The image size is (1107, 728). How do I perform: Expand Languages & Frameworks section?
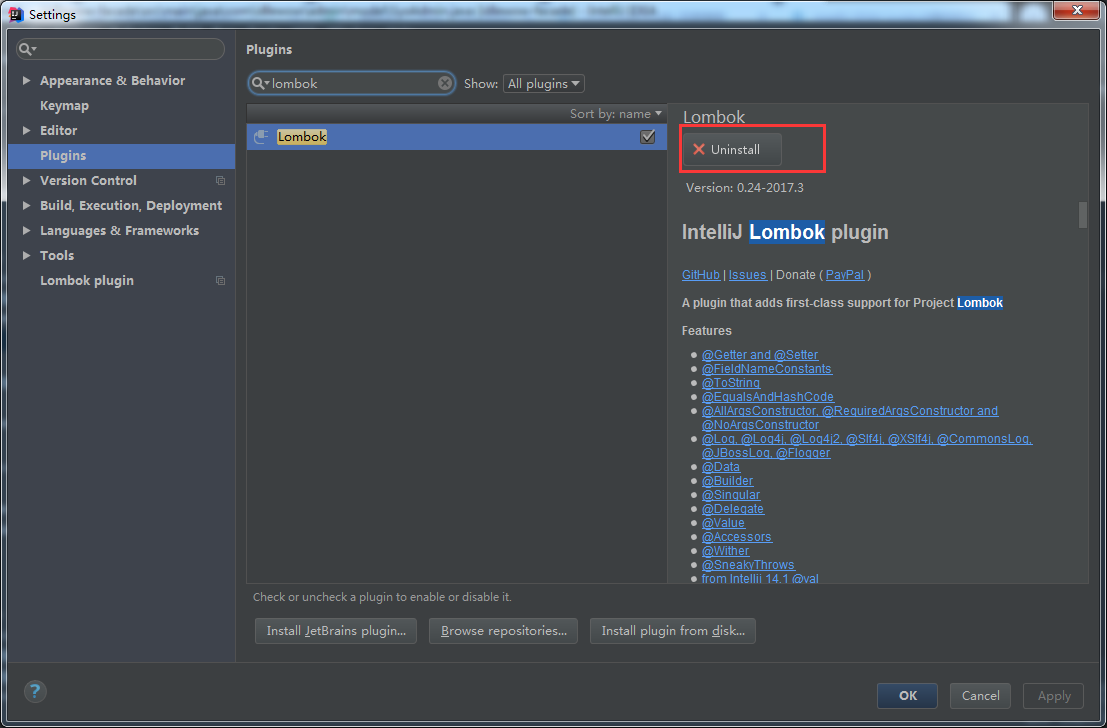point(26,231)
